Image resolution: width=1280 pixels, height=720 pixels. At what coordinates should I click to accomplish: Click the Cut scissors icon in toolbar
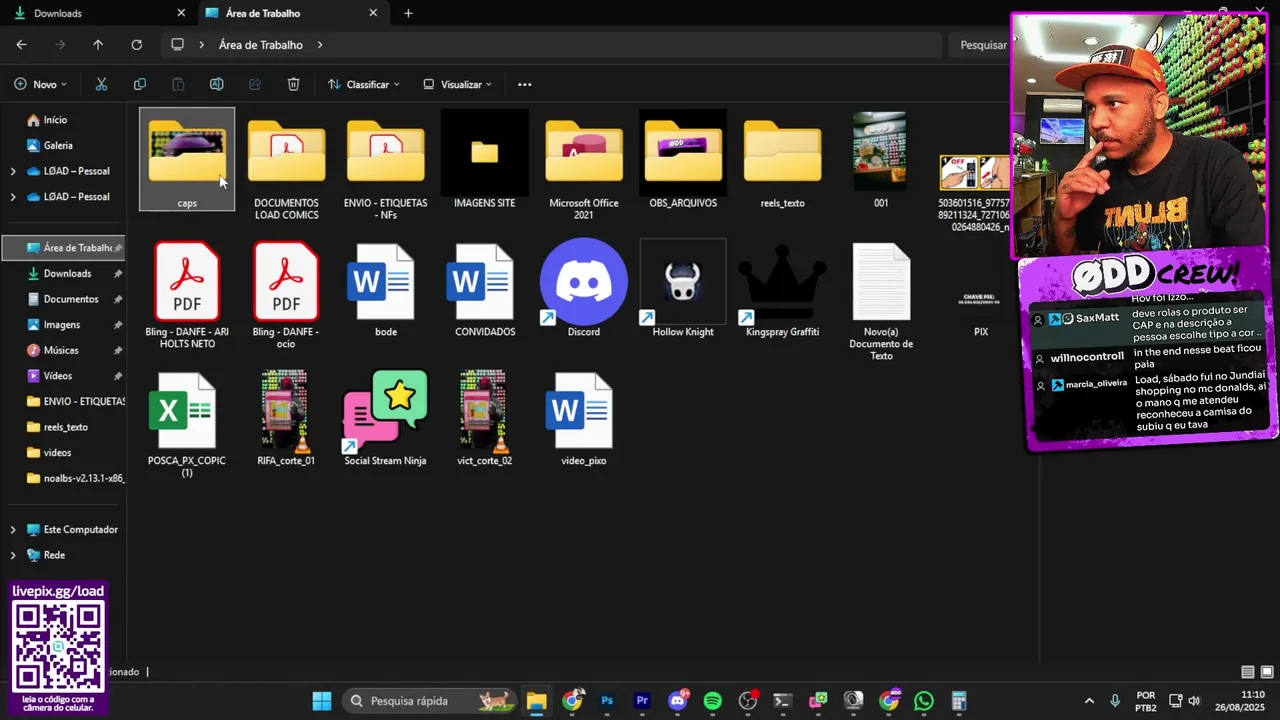click(101, 84)
